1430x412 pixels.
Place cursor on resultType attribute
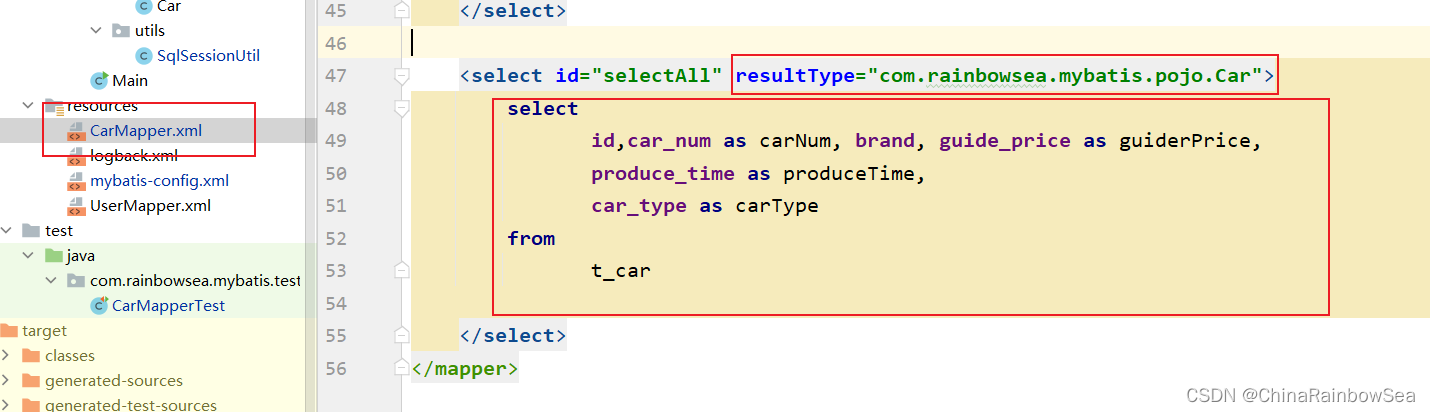(795, 76)
